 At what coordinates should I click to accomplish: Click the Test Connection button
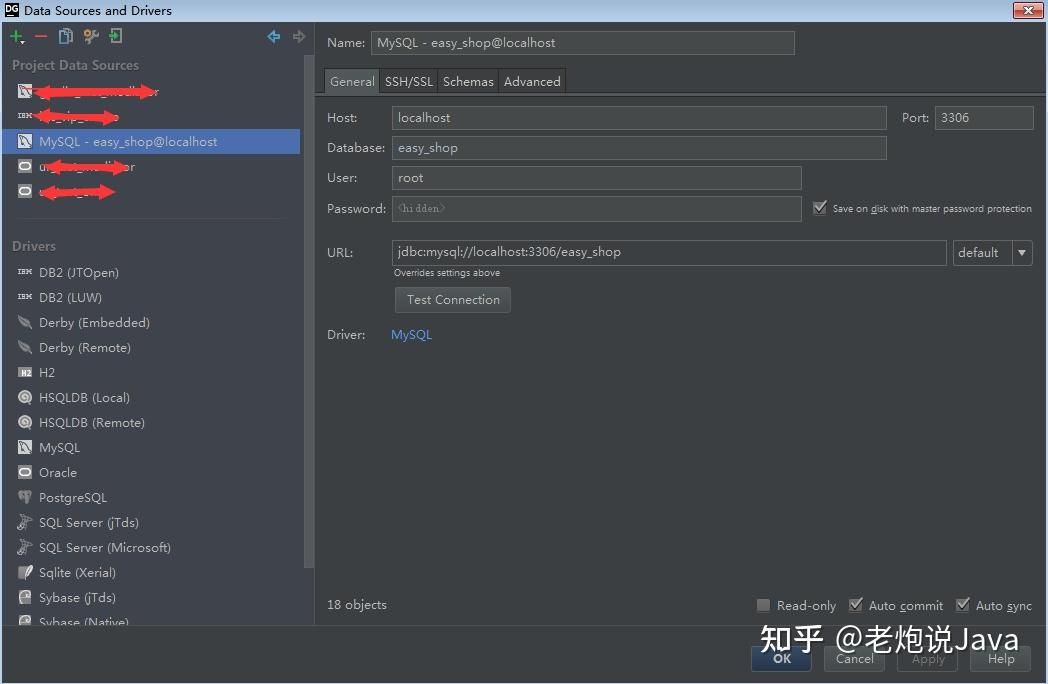coord(452,300)
